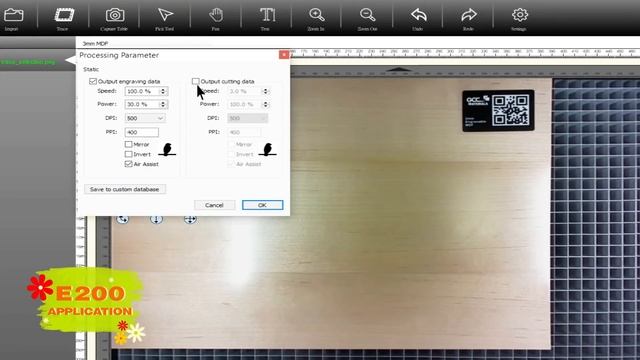Click the vertical move handle icon

click(156, 219)
